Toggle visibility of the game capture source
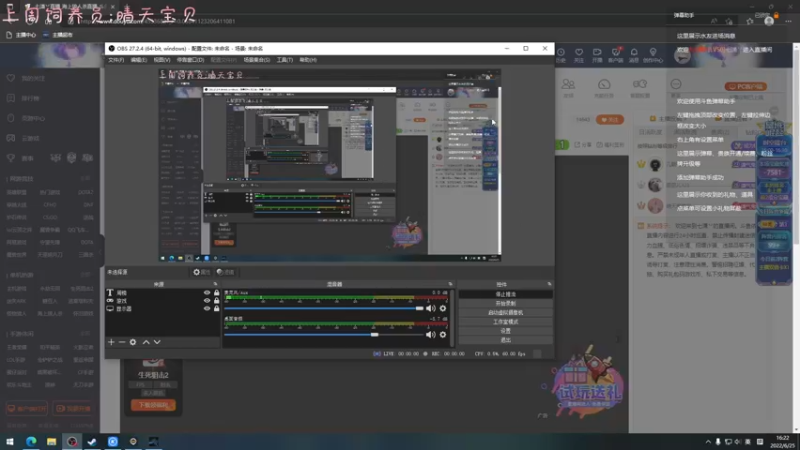Viewport: 800px width, 450px height. [207, 301]
